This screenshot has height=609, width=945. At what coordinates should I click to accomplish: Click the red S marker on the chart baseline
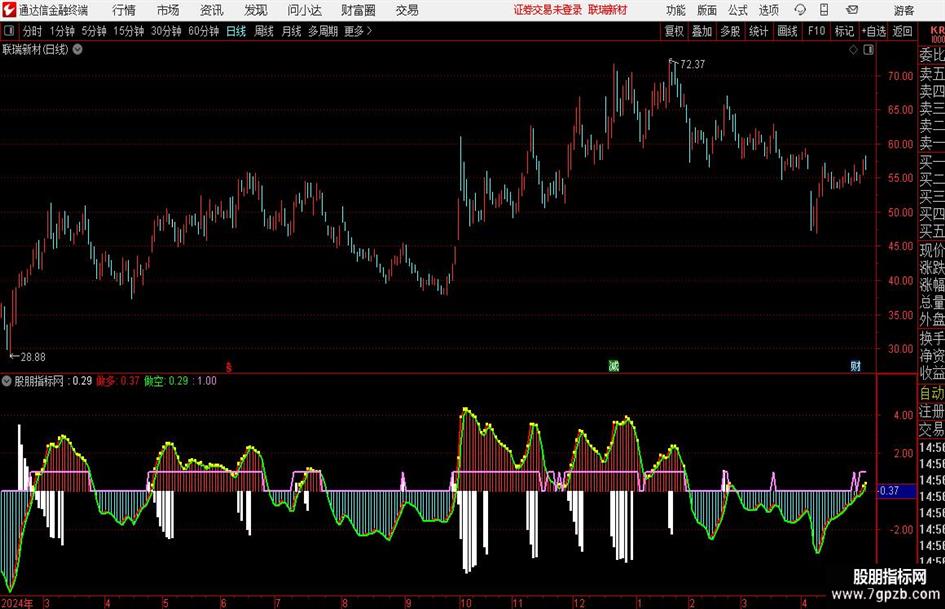[x=228, y=367]
